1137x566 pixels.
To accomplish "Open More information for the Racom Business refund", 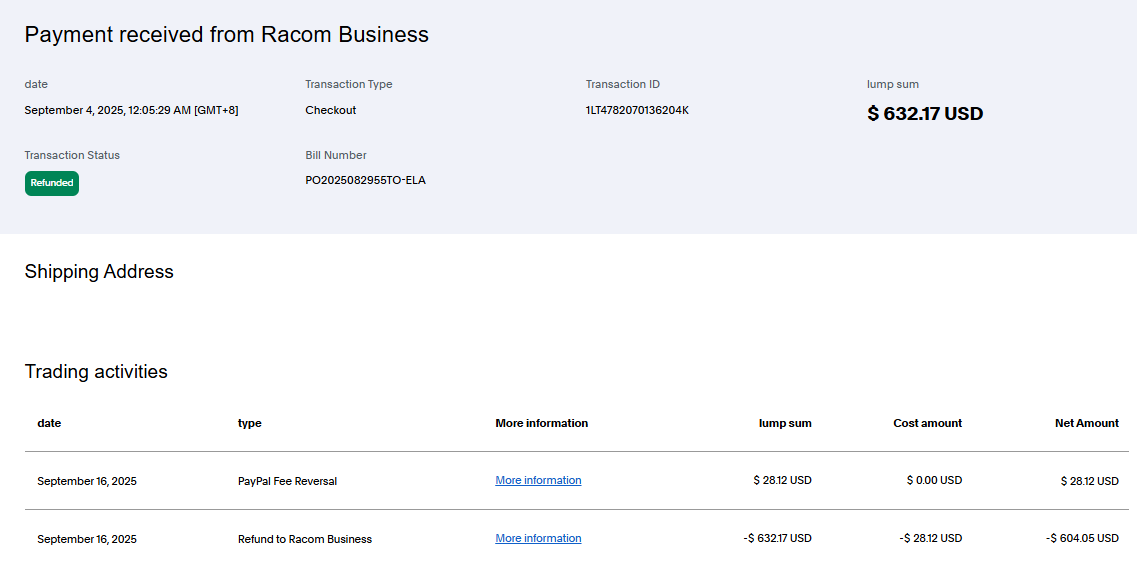I will point(538,538).
